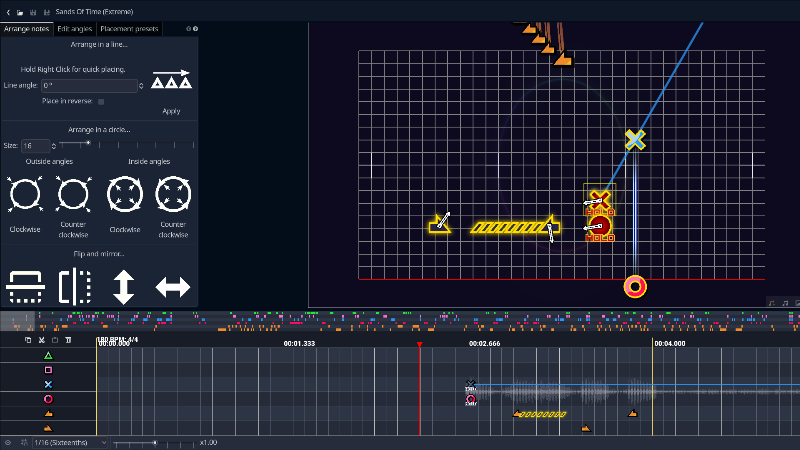The height and width of the screenshot is (450, 800).
Task: Click the white music note icon in preview
Action: coord(785,303)
